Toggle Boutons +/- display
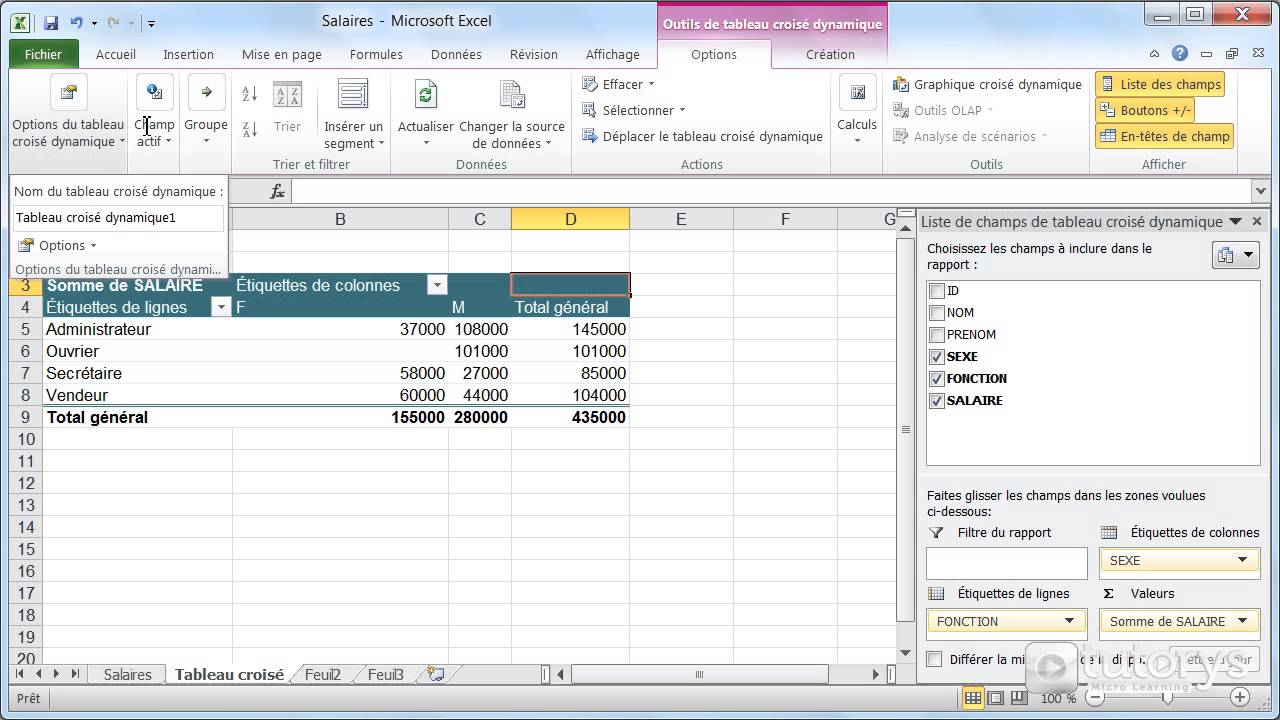Viewport: 1280px width, 720px height. click(x=1145, y=110)
